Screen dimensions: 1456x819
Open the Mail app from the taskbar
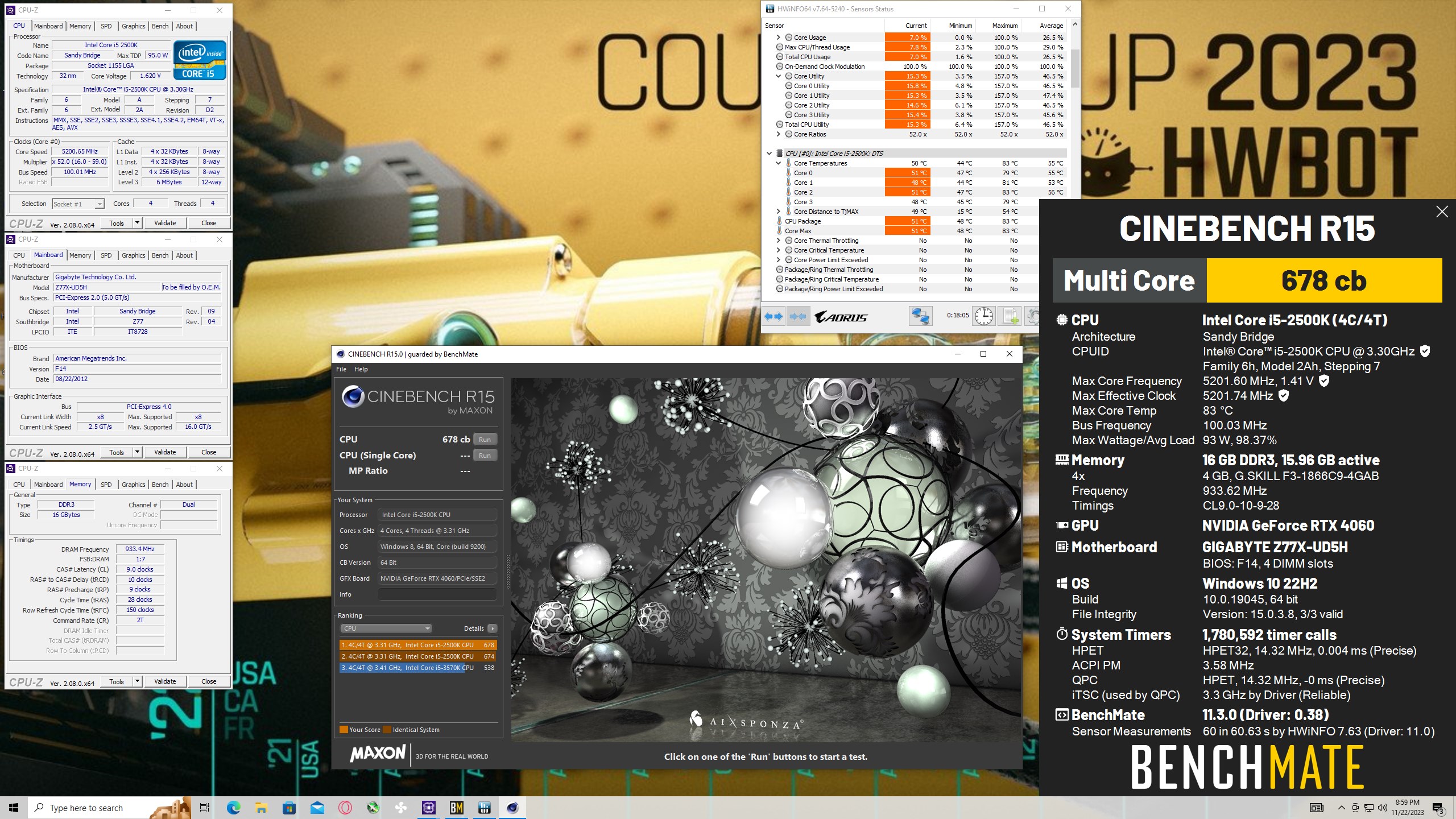pyautogui.click(x=317, y=808)
